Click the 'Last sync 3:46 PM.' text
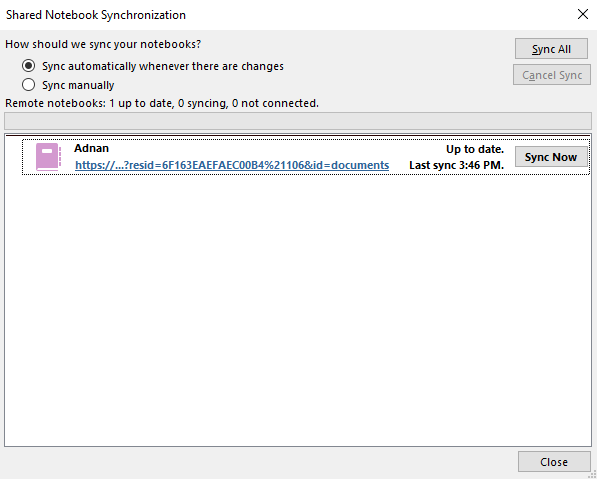This screenshot has width=597, height=479. tap(457, 165)
